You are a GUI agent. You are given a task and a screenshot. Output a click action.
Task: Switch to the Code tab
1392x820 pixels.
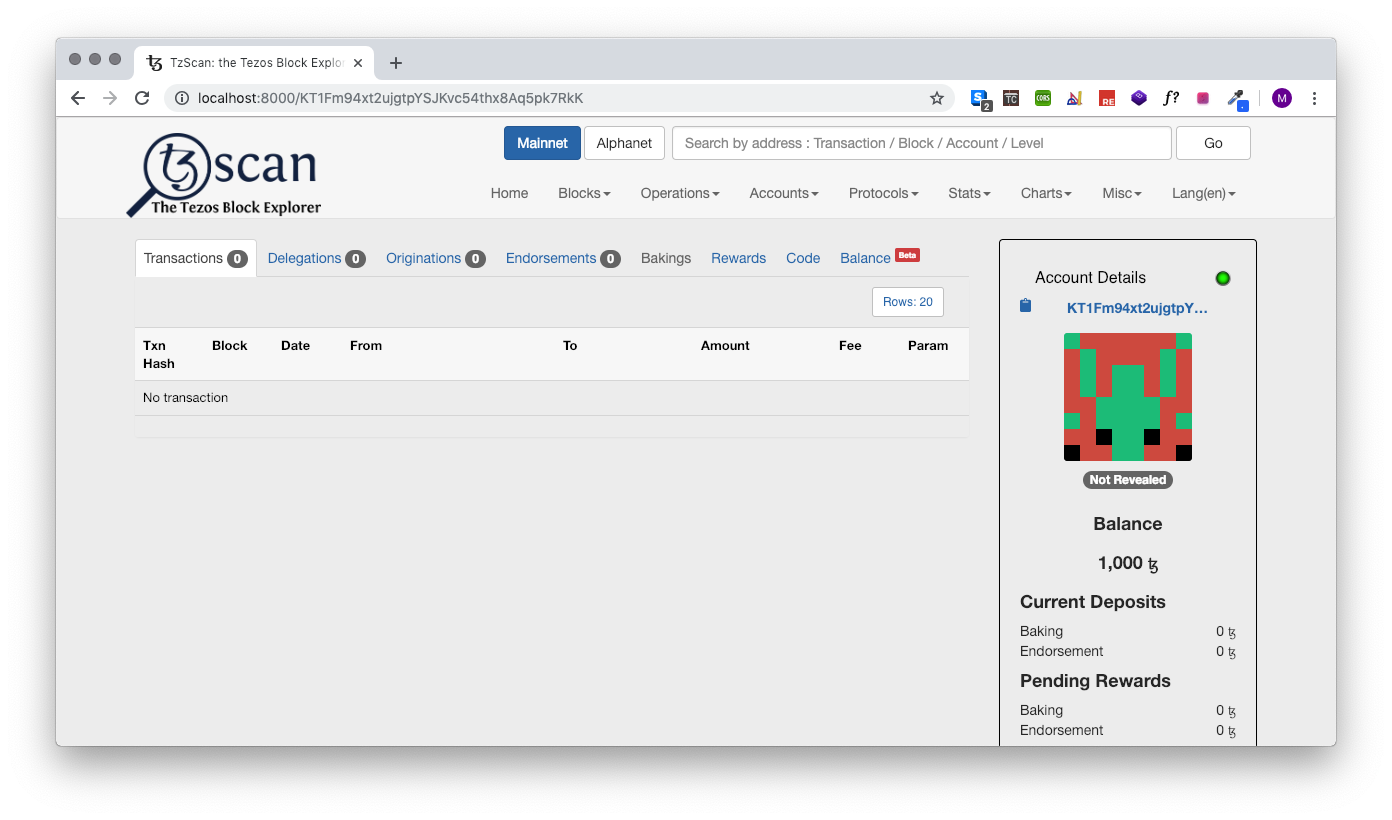[803, 258]
